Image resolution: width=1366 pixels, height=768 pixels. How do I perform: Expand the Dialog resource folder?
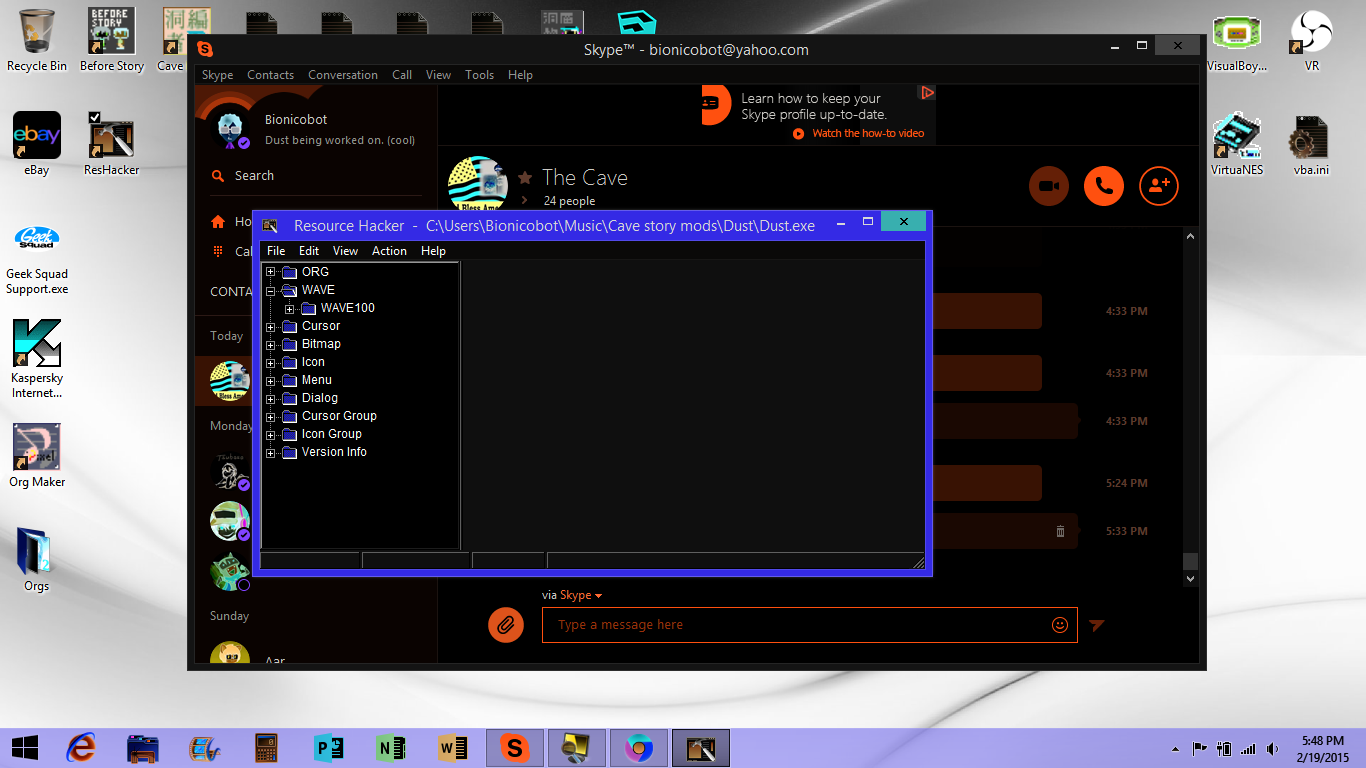[270, 398]
